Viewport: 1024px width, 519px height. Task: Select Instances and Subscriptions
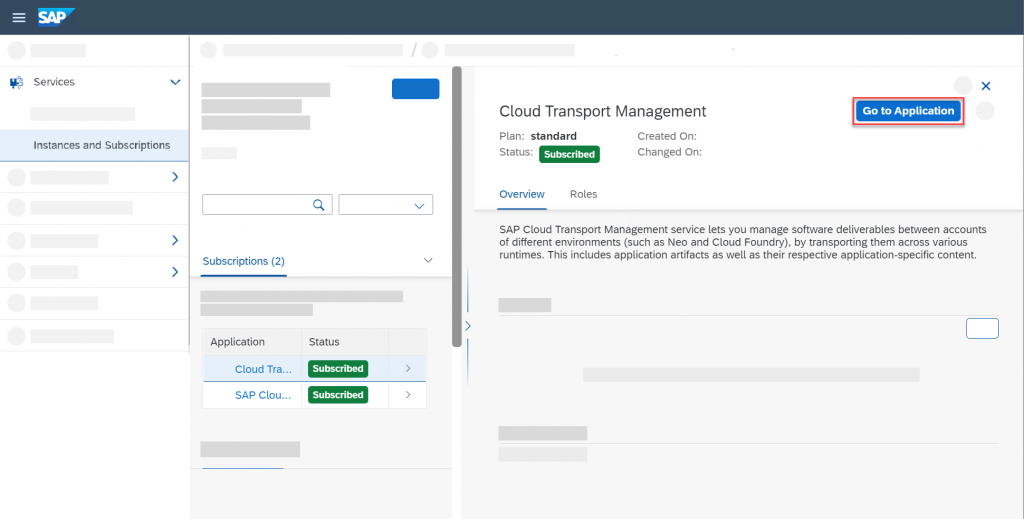coord(94,145)
